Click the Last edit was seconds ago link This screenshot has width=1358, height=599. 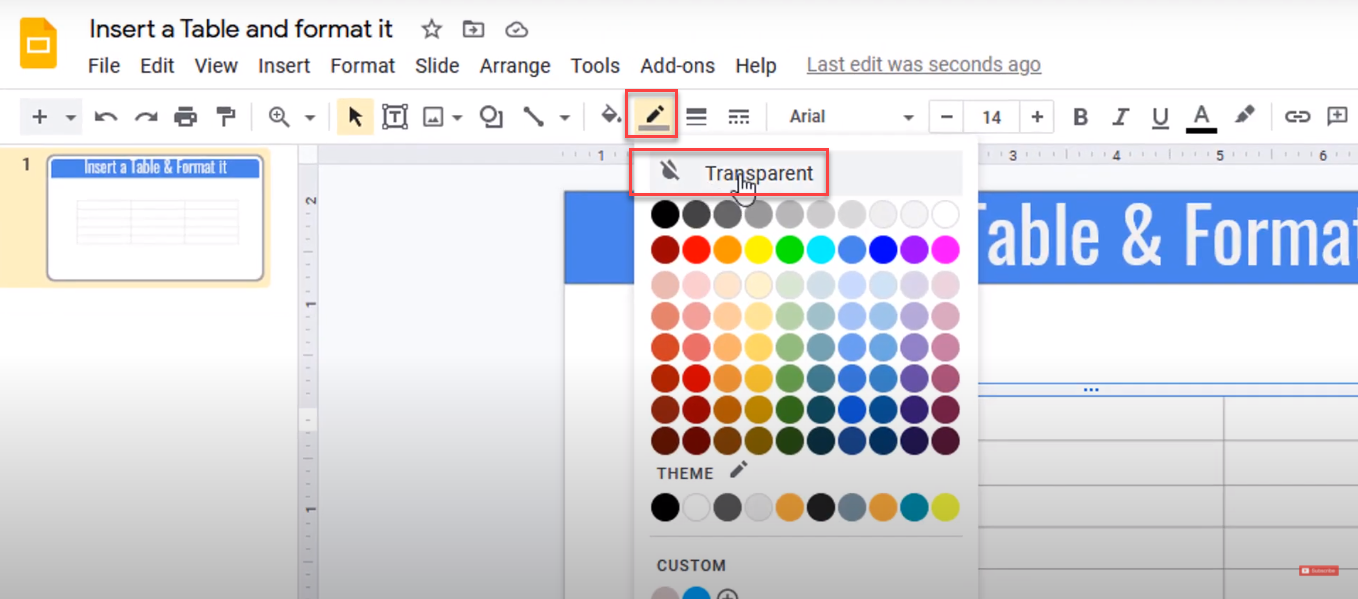923,64
